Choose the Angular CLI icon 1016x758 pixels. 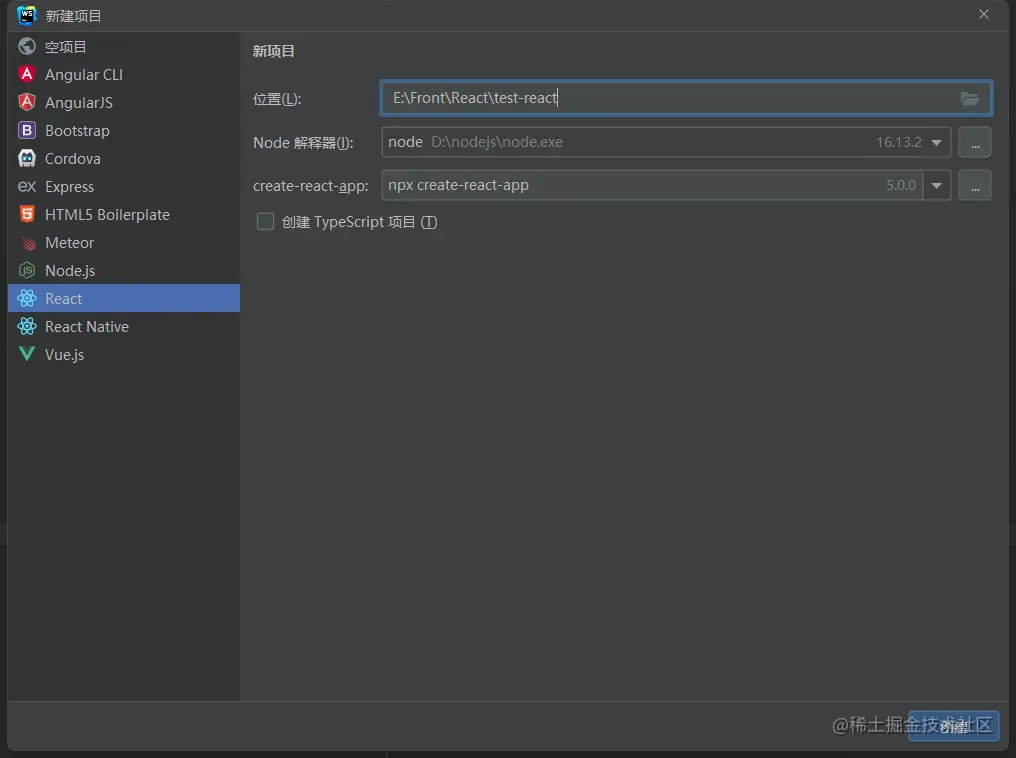(x=27, y=75)
